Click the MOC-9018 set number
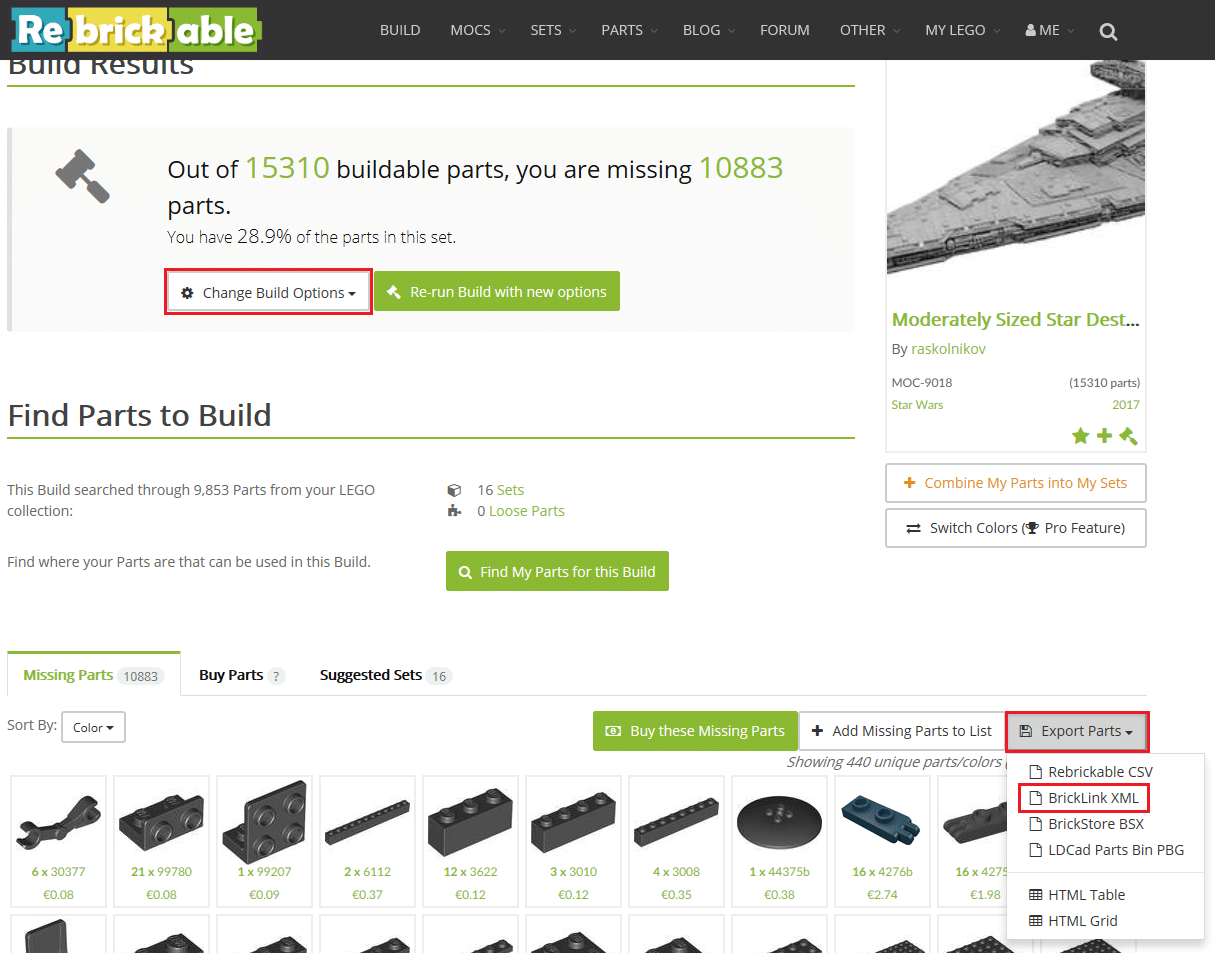Screen dimensions: 1215x953 [x=922, y=383]
